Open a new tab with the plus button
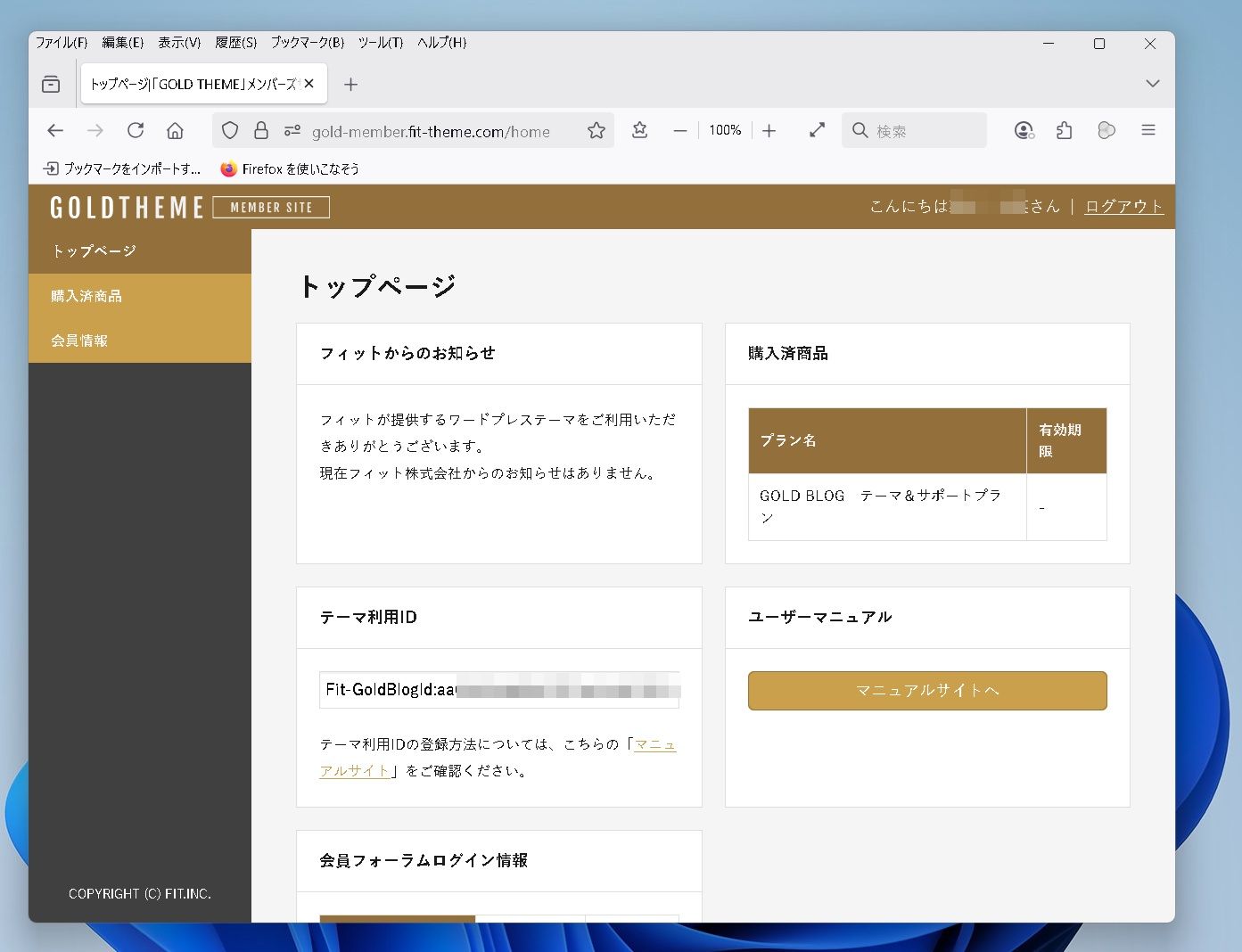This screenshot has height=952, width=1242. click(351, 84)
